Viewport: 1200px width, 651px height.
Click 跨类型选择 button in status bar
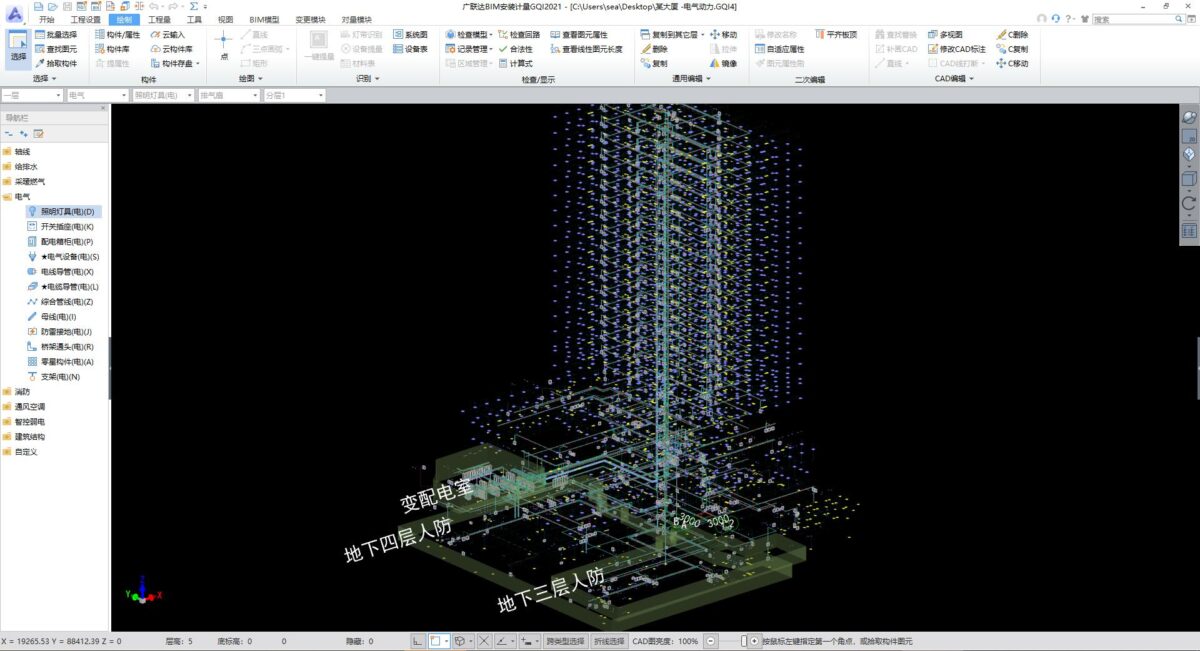tap(565, 641)
